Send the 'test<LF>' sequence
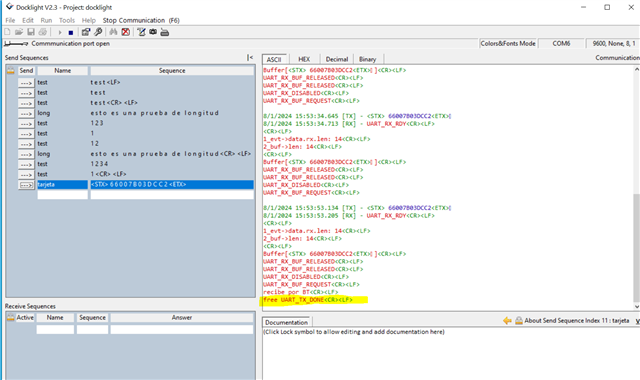Viewport: 640px width, 380px height. pos(26,83)
